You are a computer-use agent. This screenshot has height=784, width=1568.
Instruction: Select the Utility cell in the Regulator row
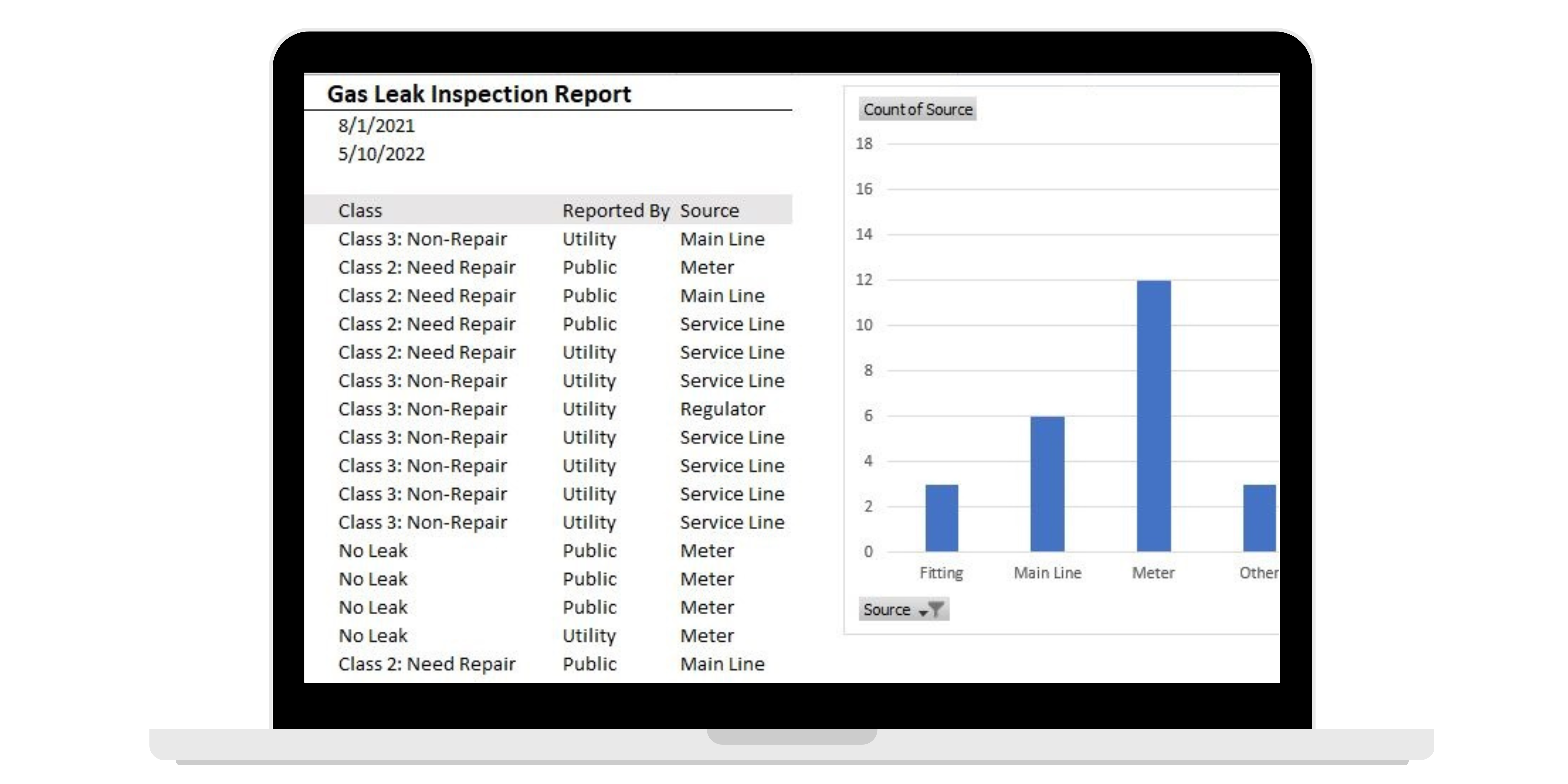click(589, 409)
